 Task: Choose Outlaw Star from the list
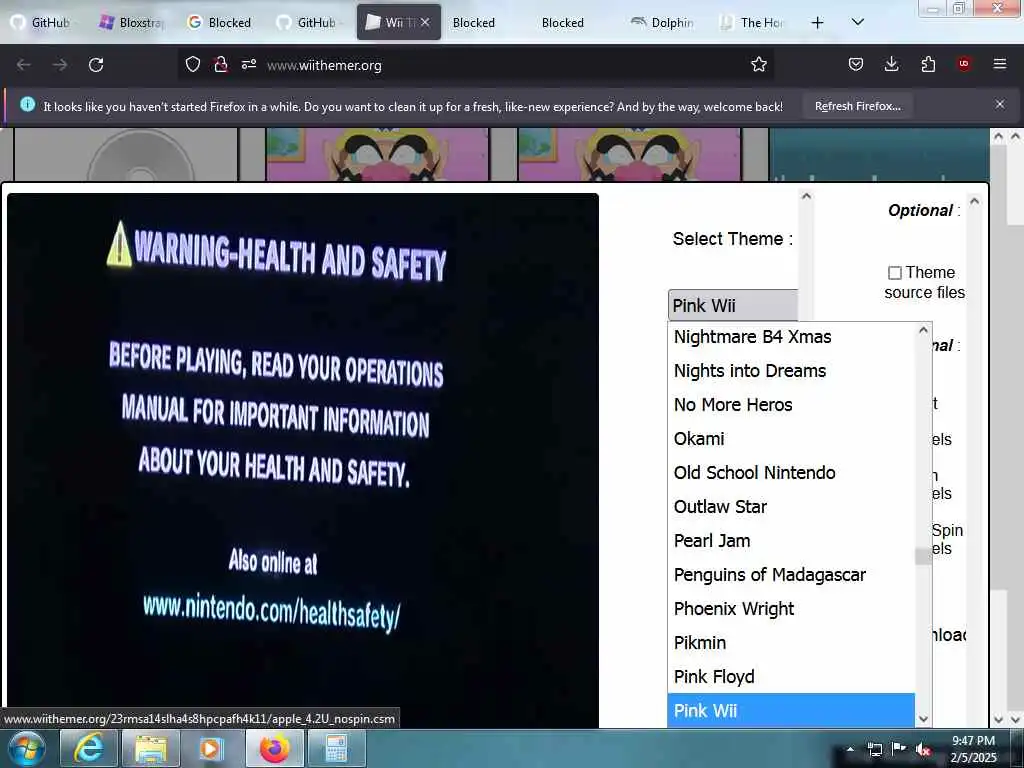(791, 507)
